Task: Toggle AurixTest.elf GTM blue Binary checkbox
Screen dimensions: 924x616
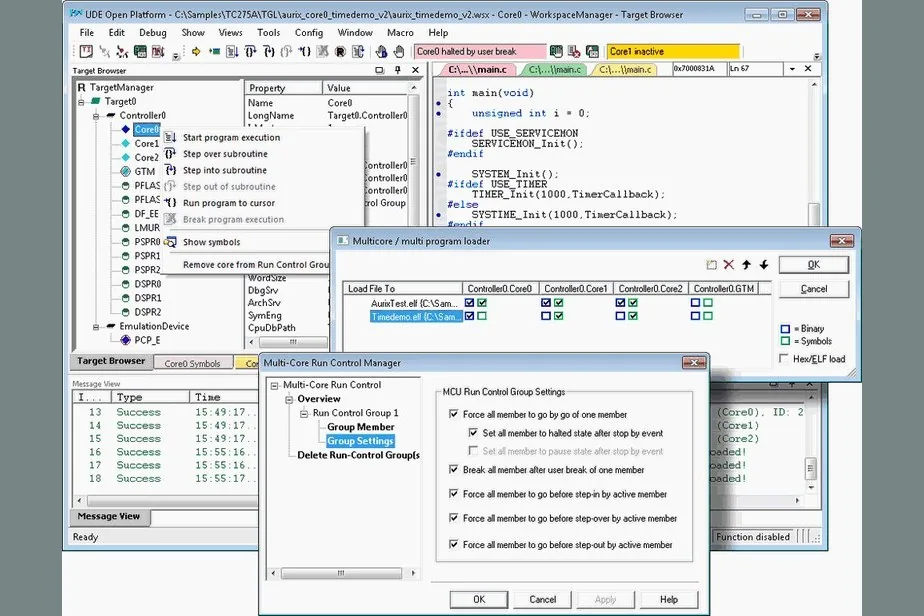Action: [x=695, y=302]
